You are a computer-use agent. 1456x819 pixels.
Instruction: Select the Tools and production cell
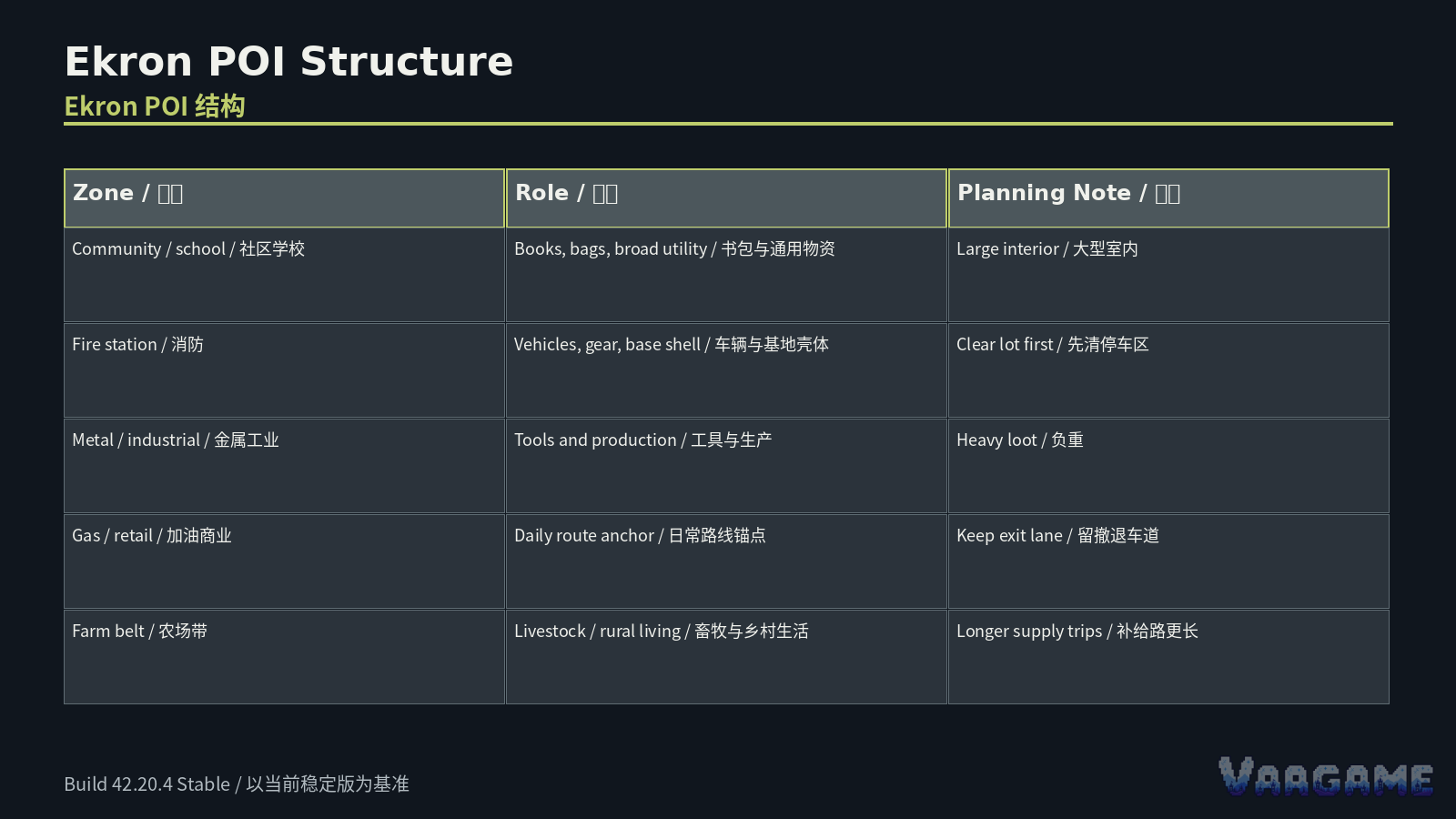pos(726,466)
